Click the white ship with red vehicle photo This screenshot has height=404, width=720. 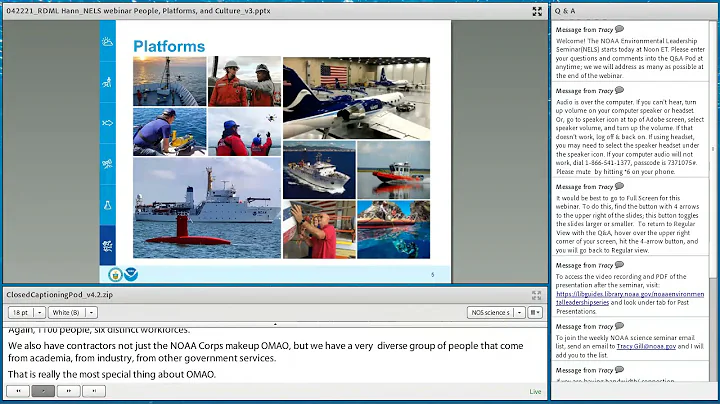coord(207,208)
